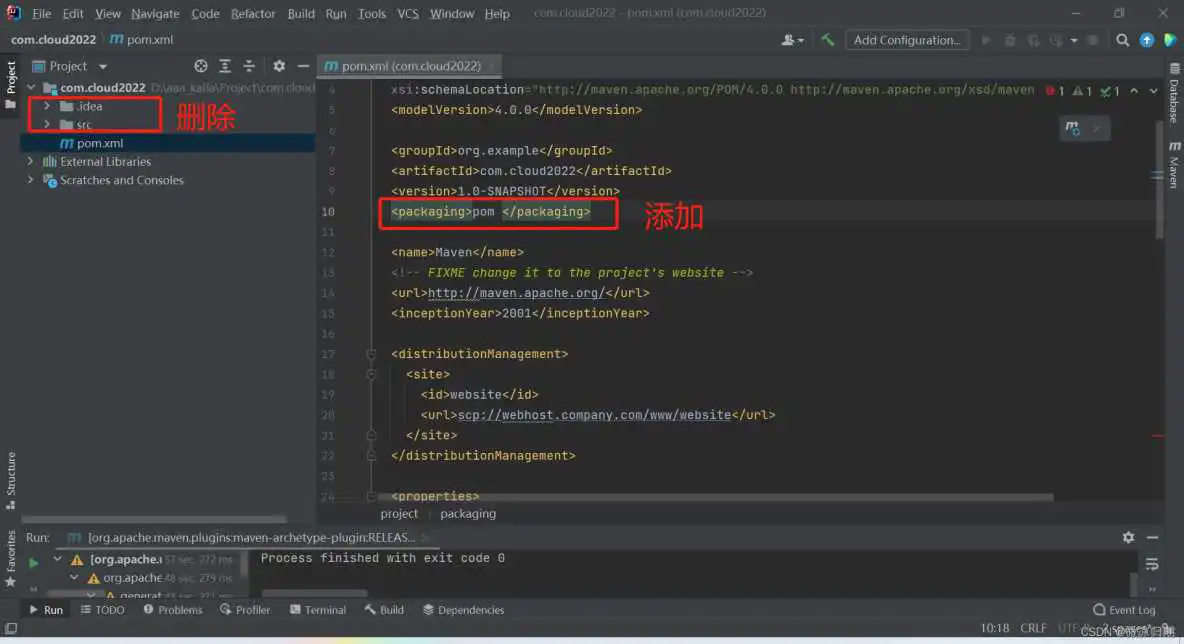Toggle soft-wrap in Run console output
The image size is (1184, 644).
tap(1152, 563)
